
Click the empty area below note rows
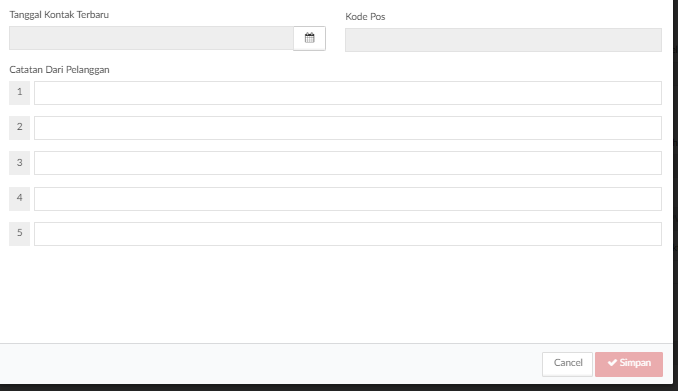[336, 294]
